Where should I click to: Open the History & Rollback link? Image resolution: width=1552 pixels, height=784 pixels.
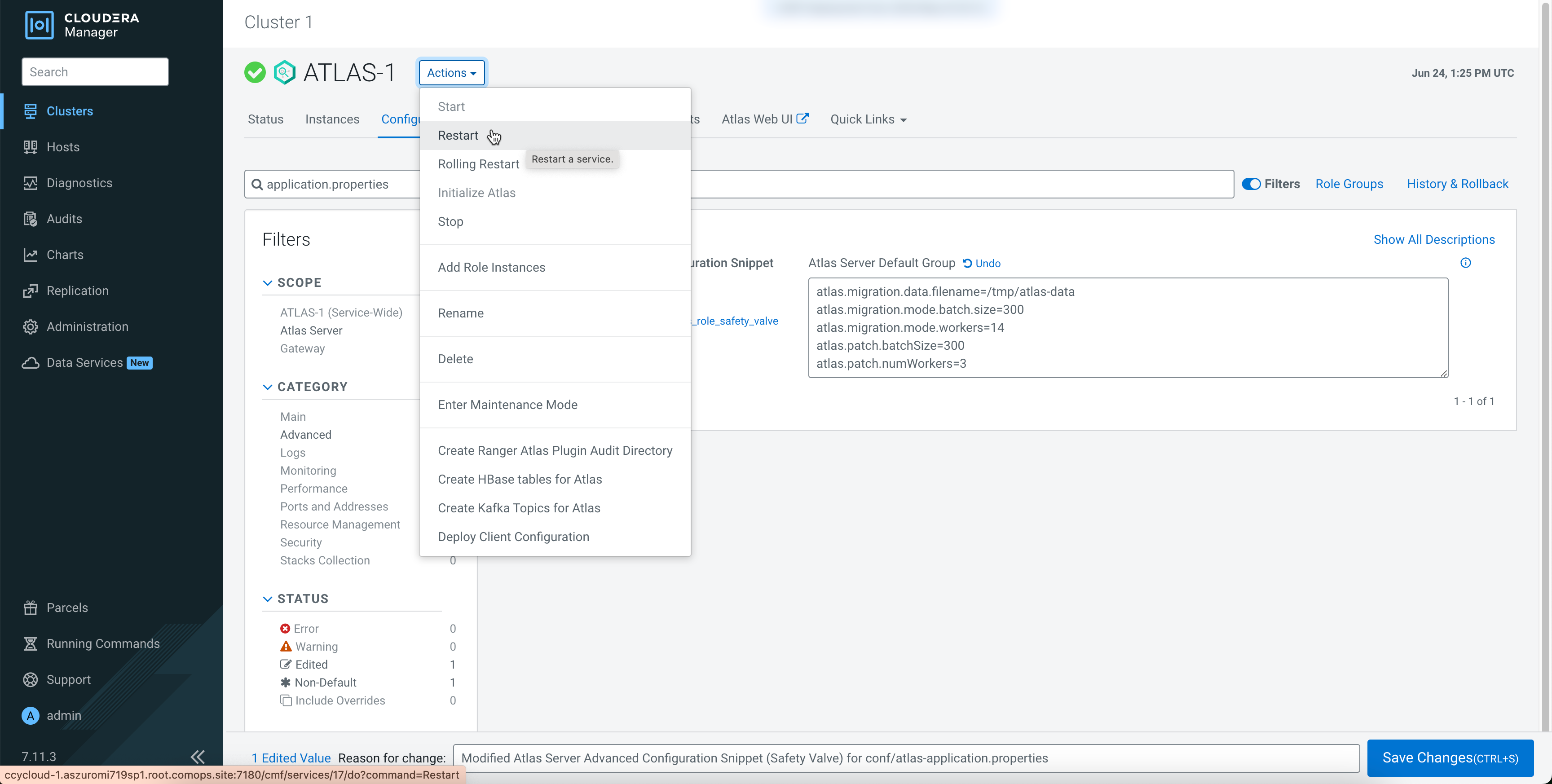tap(1457, 184)
